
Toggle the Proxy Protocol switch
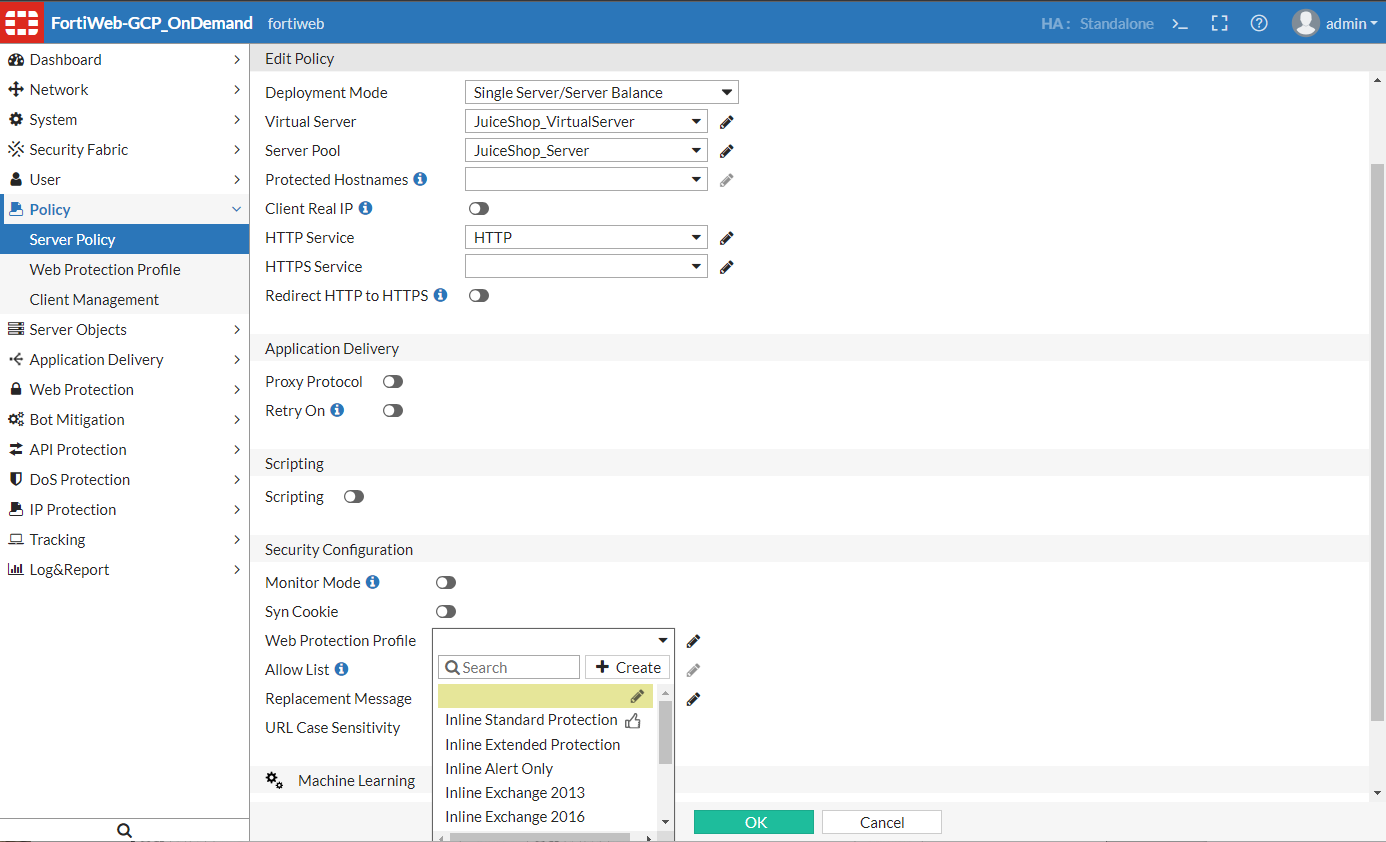point(393,382)
